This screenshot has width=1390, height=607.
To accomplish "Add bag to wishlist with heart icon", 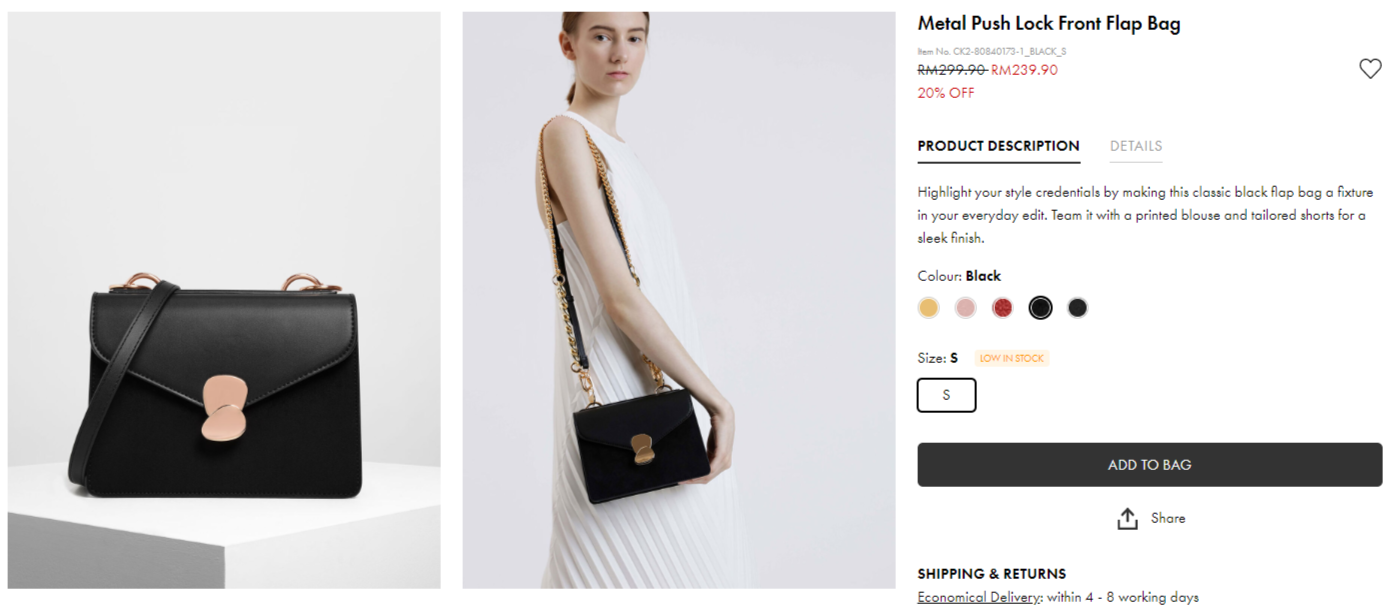I will (x=1370, y=69).
